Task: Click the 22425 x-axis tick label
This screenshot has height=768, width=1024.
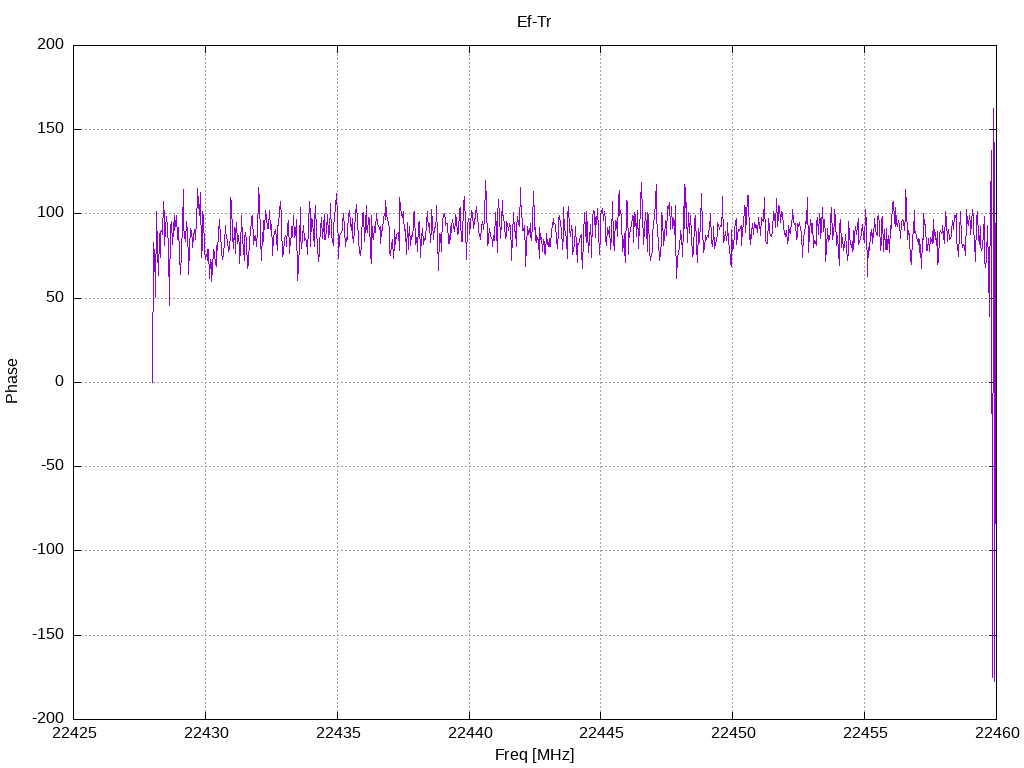Action: click(74, 734)
